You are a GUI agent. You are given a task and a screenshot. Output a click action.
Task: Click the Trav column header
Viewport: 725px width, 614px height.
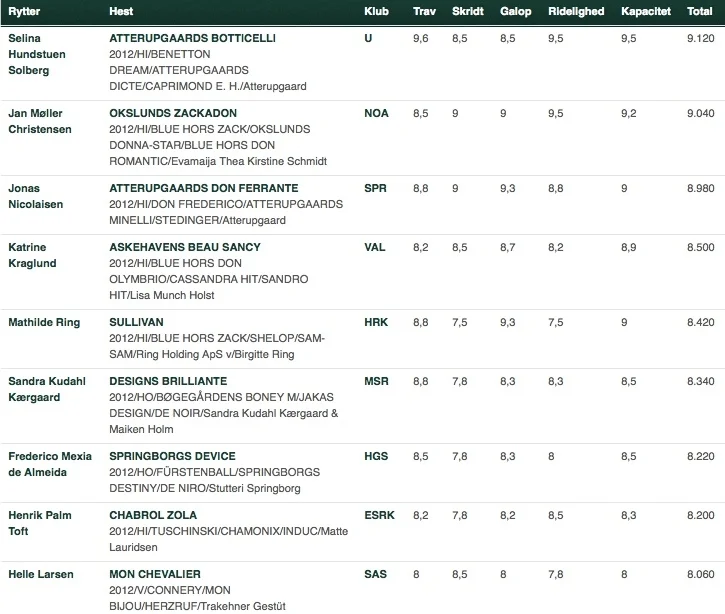click(x=424, y=12)
